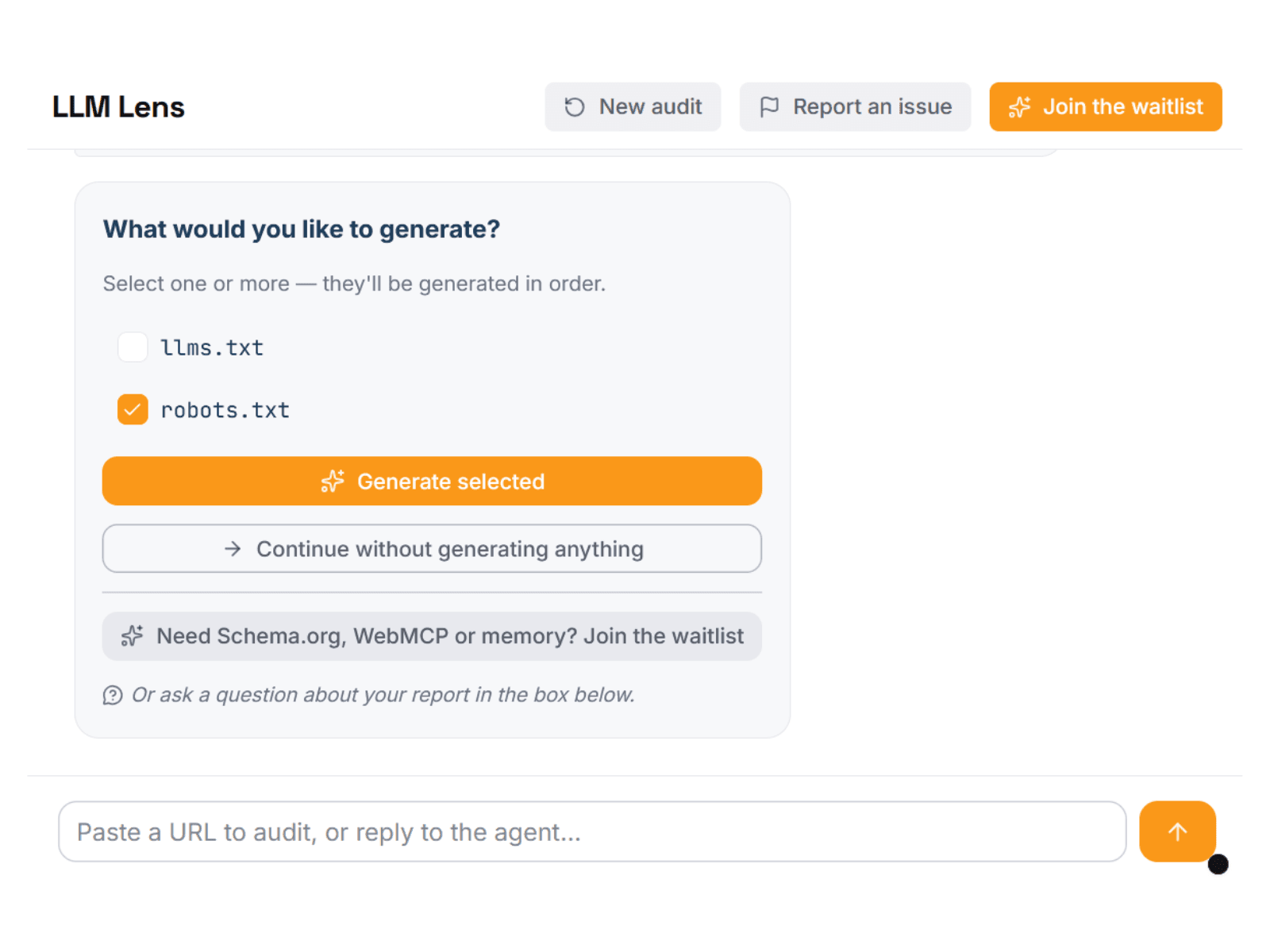Open the Need Schema.org, WebMCP or memory link
The image size is (1270, 952).
pos(432,636)
